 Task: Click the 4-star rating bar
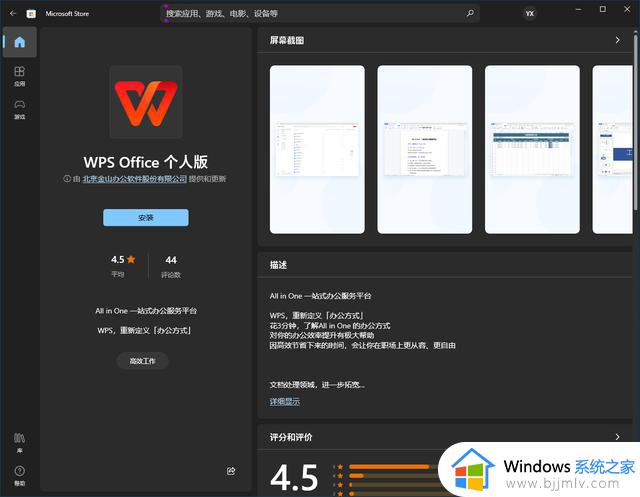pyautogui.click(x=394, y=475)
